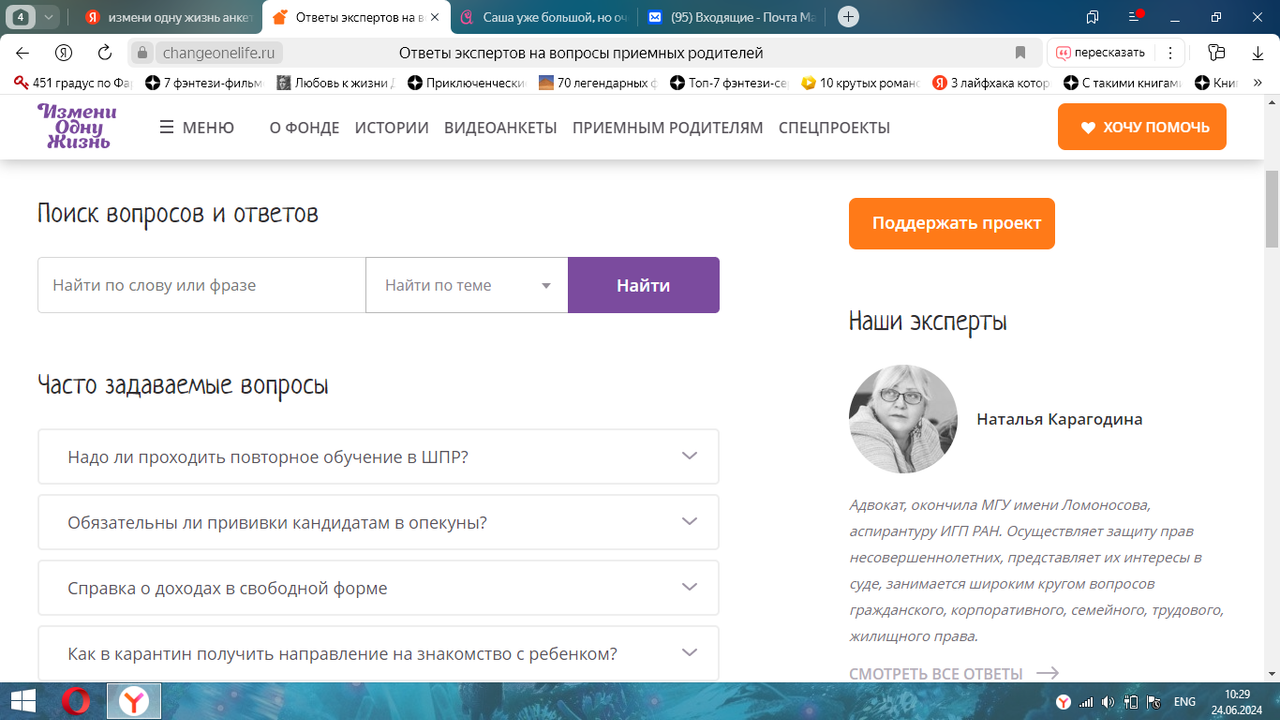Expand the "Найти по теме" topic dropdown
1280x720 pixels.
coord(466,285)
